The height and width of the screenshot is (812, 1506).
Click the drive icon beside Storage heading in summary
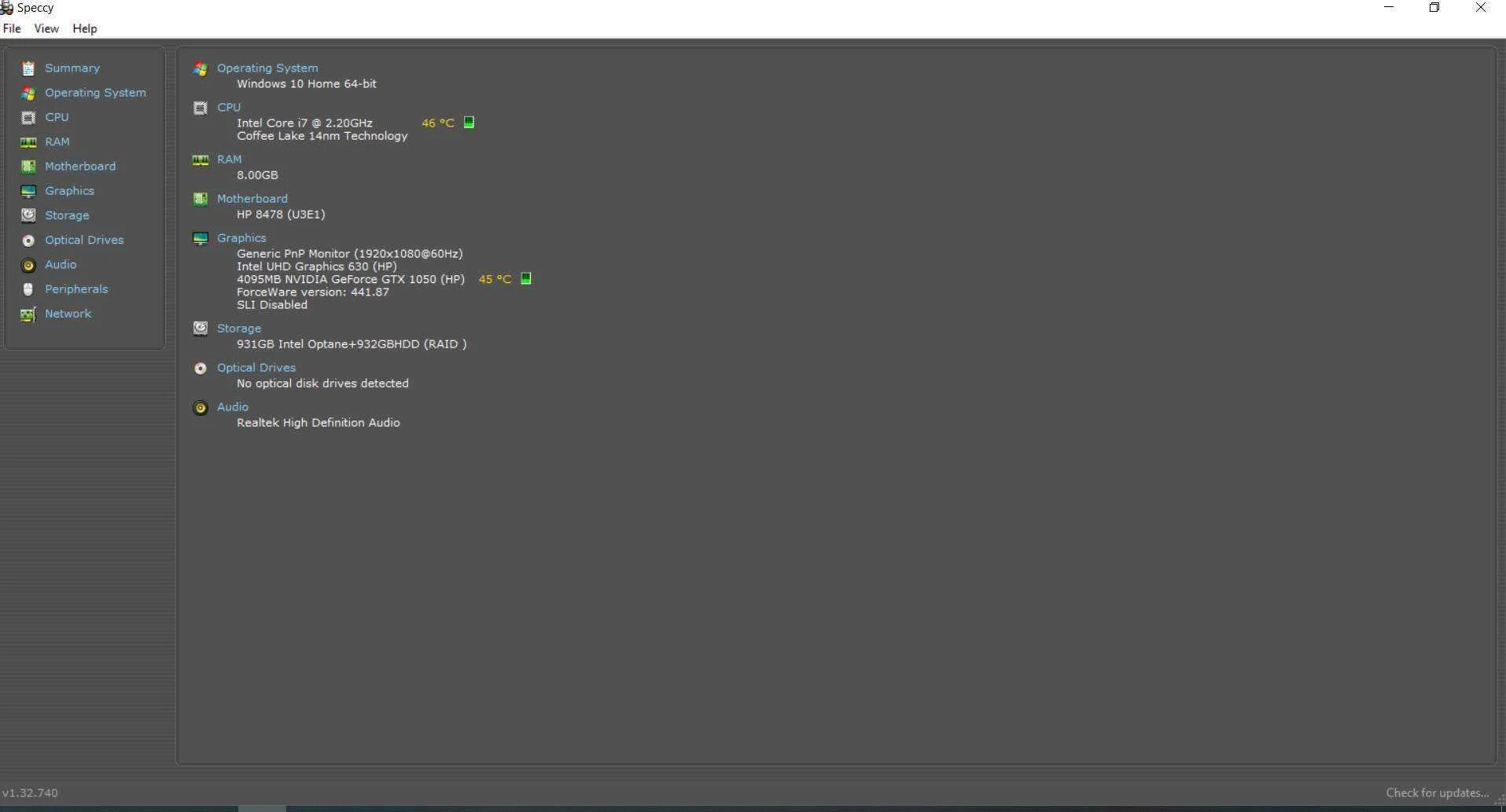201,329
